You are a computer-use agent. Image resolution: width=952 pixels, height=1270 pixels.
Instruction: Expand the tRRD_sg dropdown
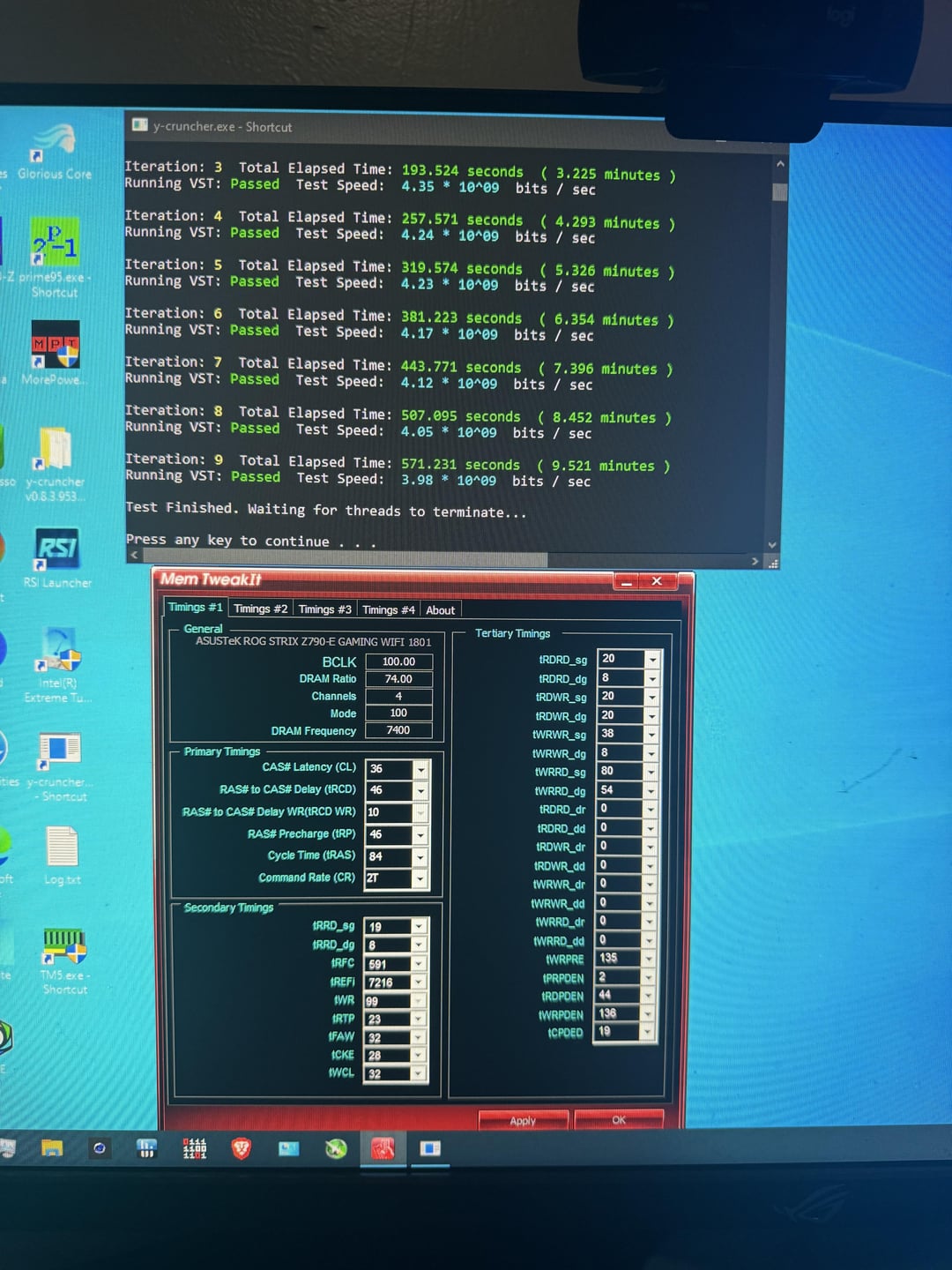(x=419, y=926)
